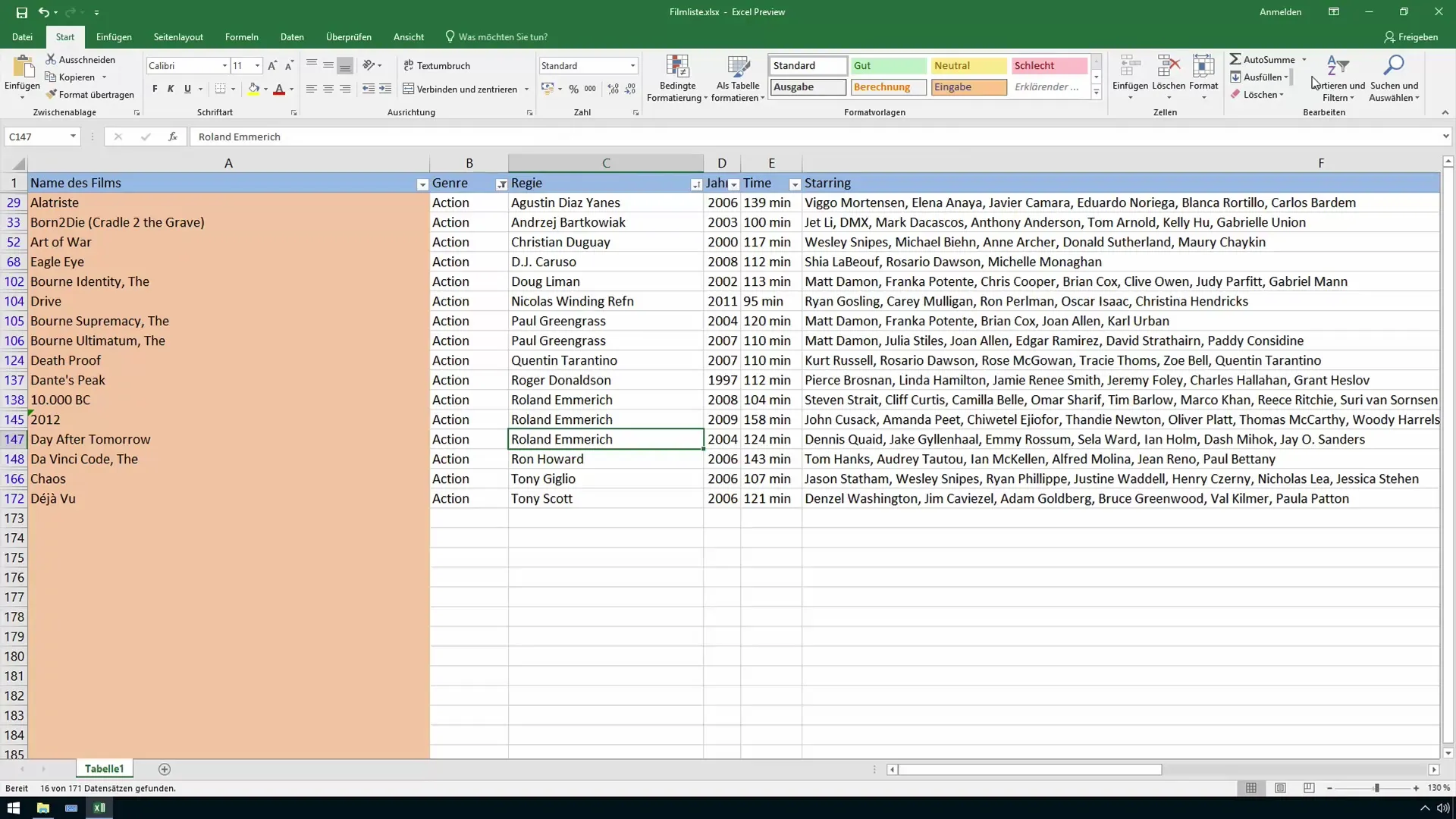The width and height of the screenshot is (1456, 819).
Task: Align text to the left
Action: point(312,89)
